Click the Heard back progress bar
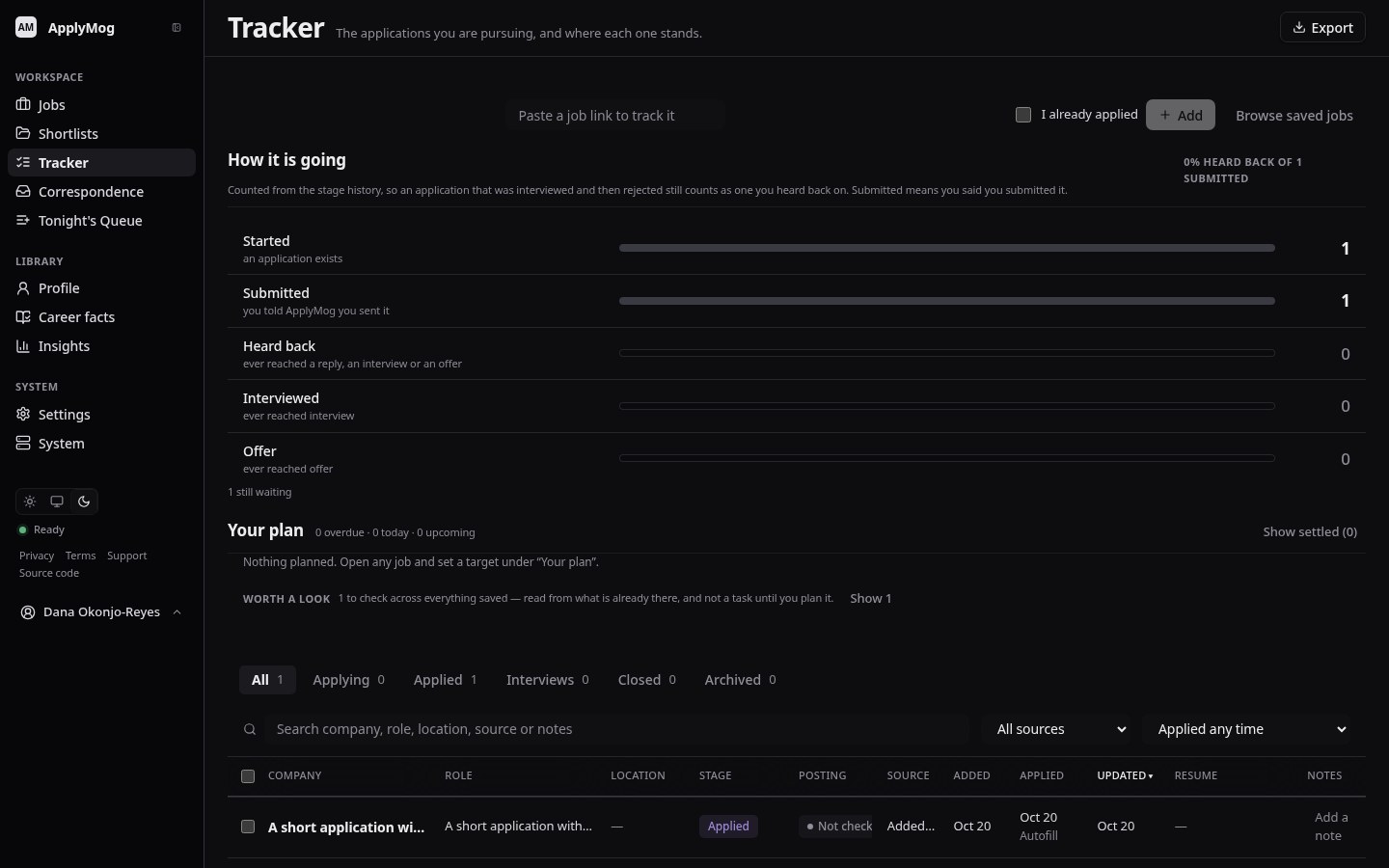 click(x=947, y=353)
